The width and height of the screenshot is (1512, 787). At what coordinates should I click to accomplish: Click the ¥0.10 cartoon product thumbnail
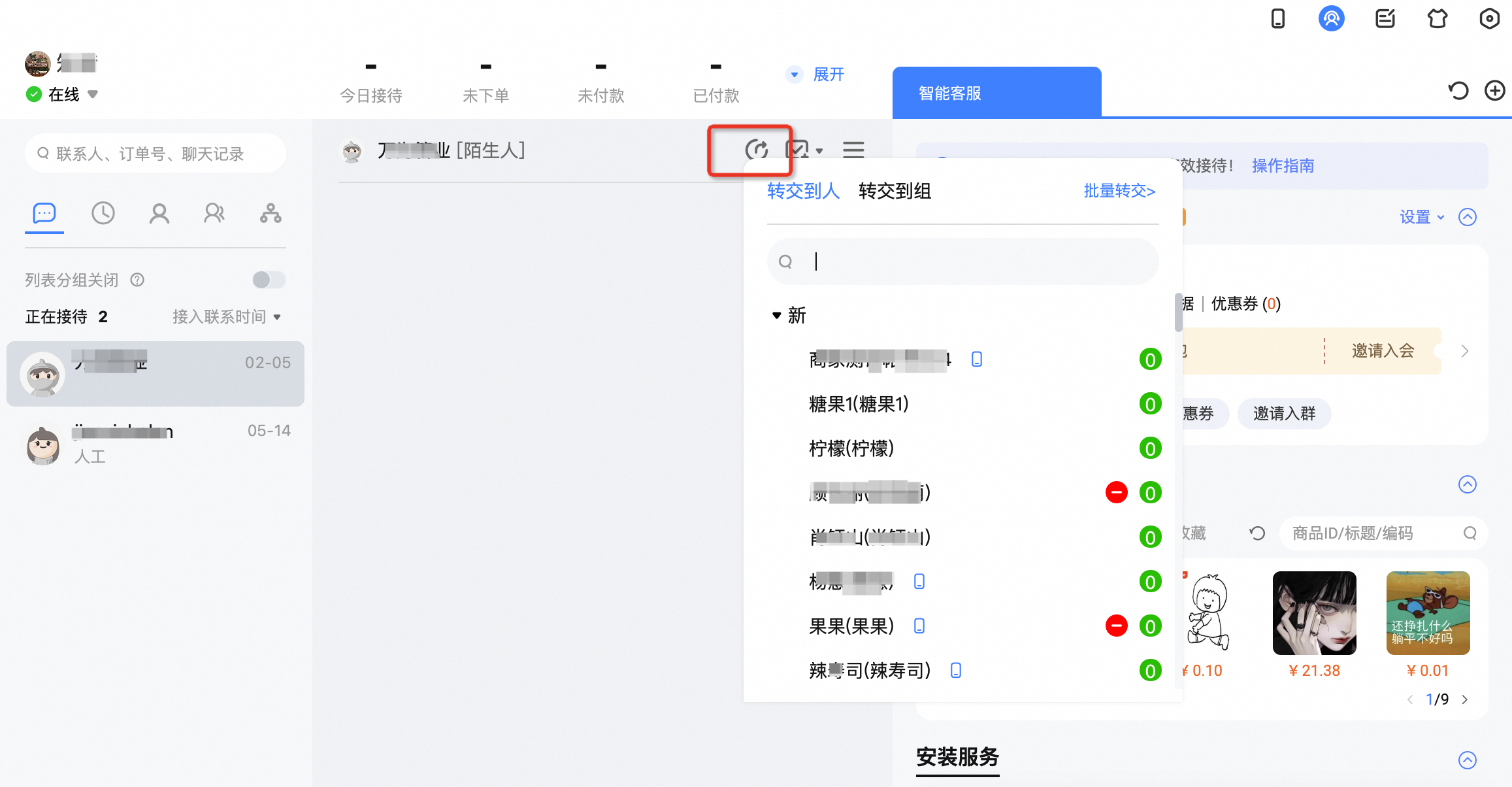1207,613
